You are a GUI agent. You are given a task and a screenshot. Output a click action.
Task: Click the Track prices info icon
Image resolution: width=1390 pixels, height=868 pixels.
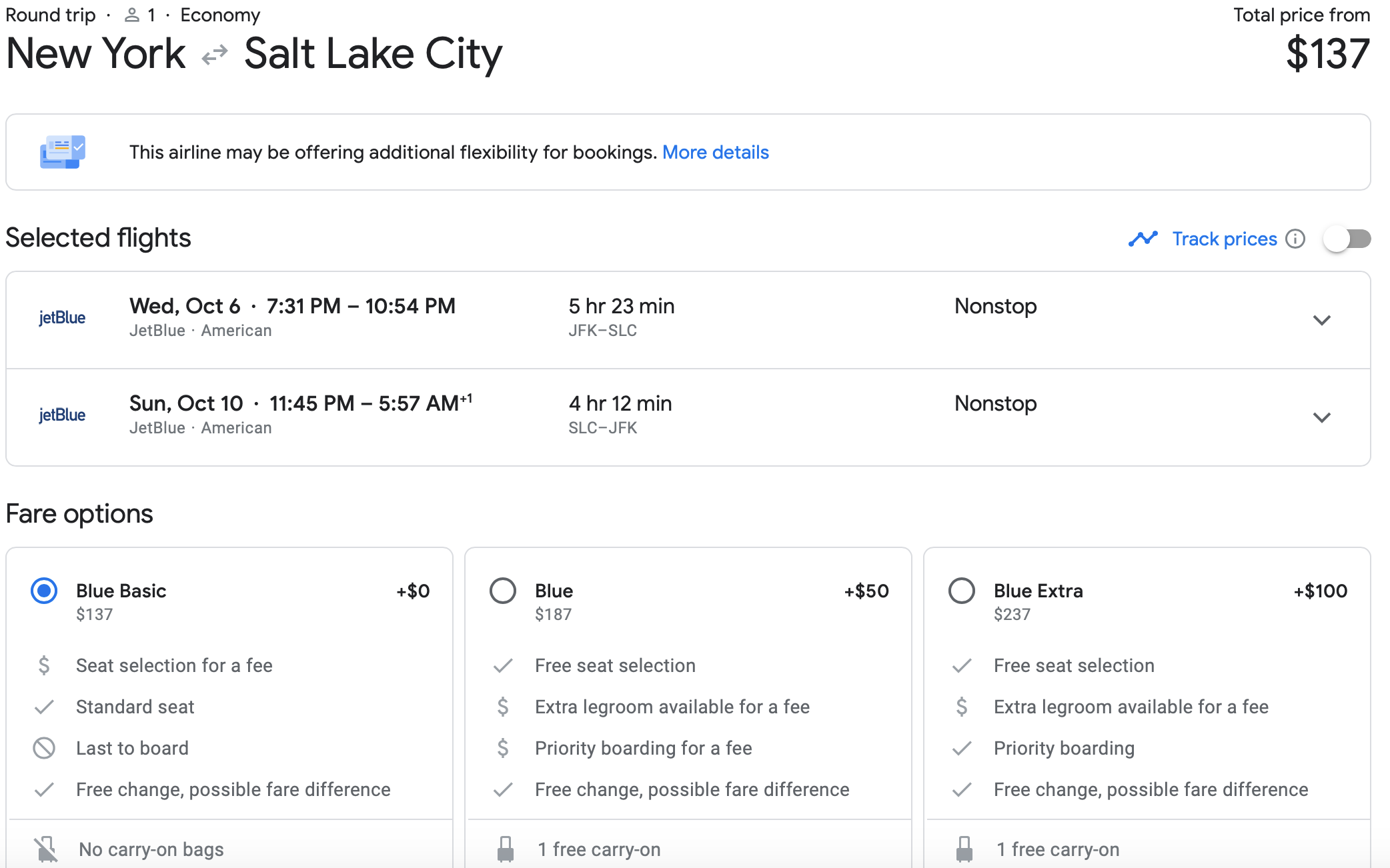click(x=1295, y=239)
